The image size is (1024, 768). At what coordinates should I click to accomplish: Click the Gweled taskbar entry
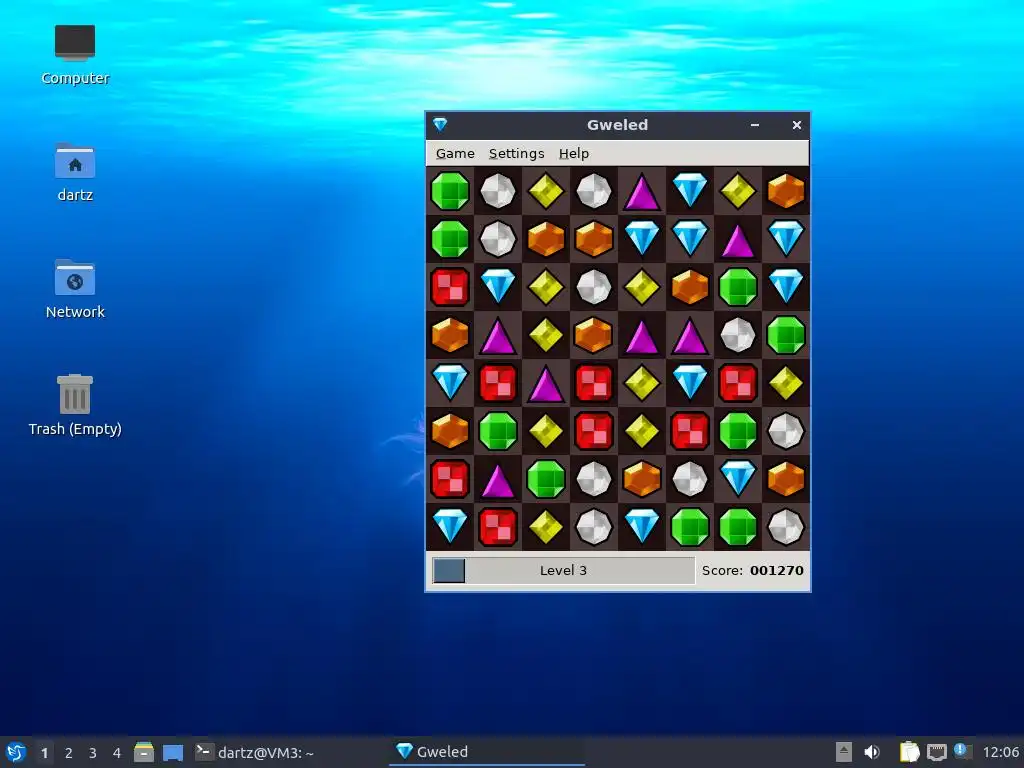tap(486, 752)
